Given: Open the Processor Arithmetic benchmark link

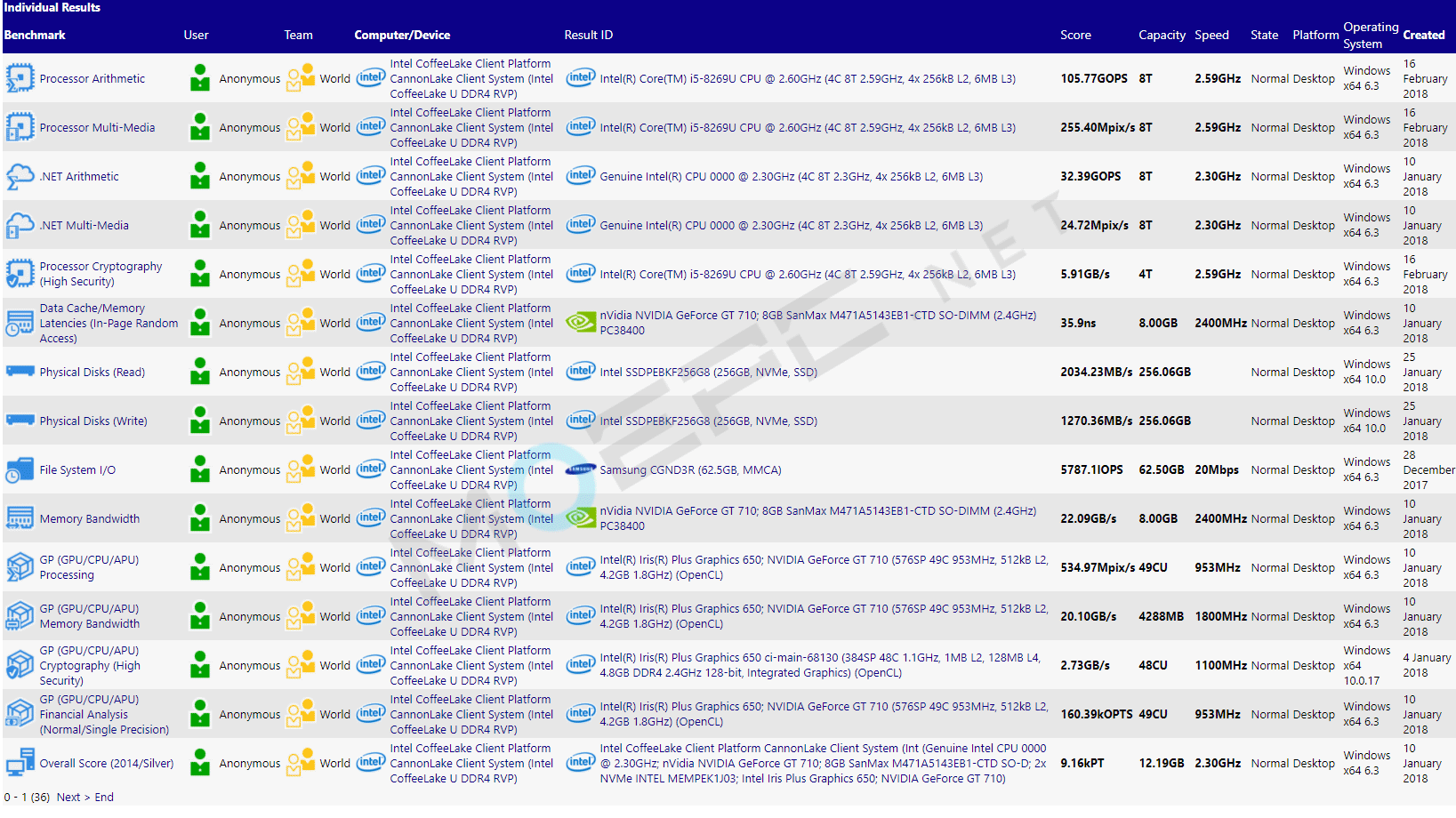Looking at the screenshot, I should click(x=92, y=78).
